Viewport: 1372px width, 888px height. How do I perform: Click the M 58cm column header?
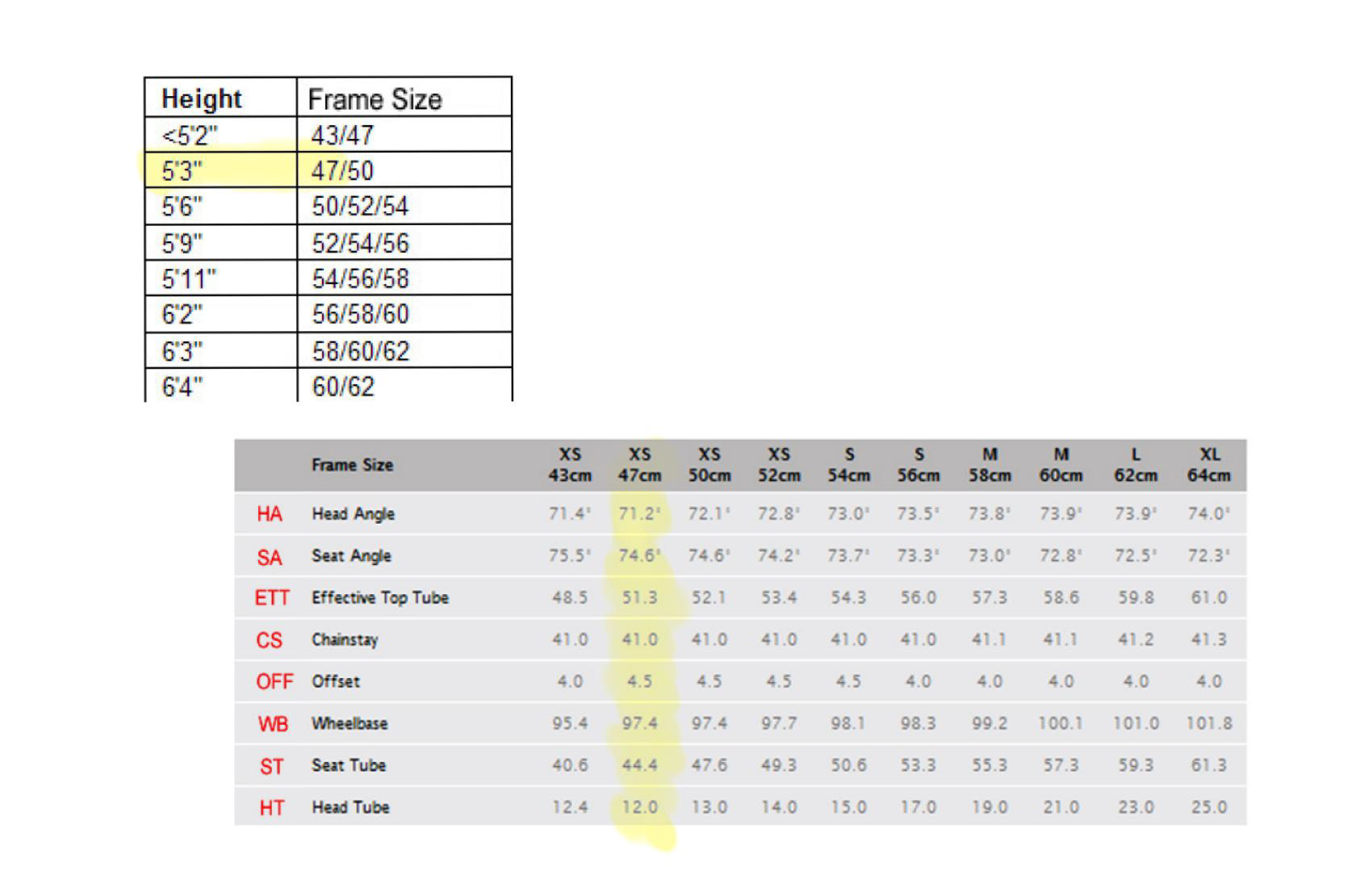[989, 465]
